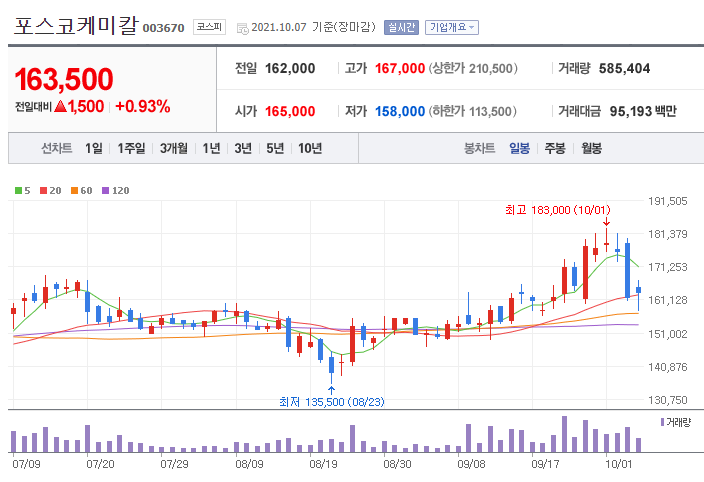Click the 130,750 price axis label

pos(668,400)
